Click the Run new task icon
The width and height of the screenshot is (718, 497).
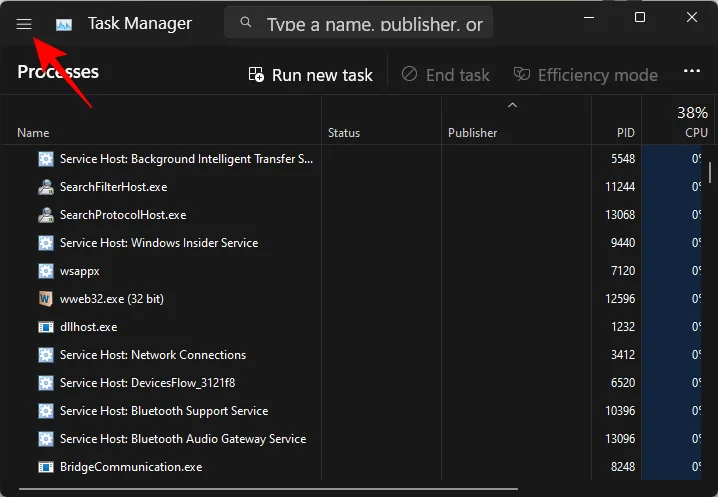(256, 74)
